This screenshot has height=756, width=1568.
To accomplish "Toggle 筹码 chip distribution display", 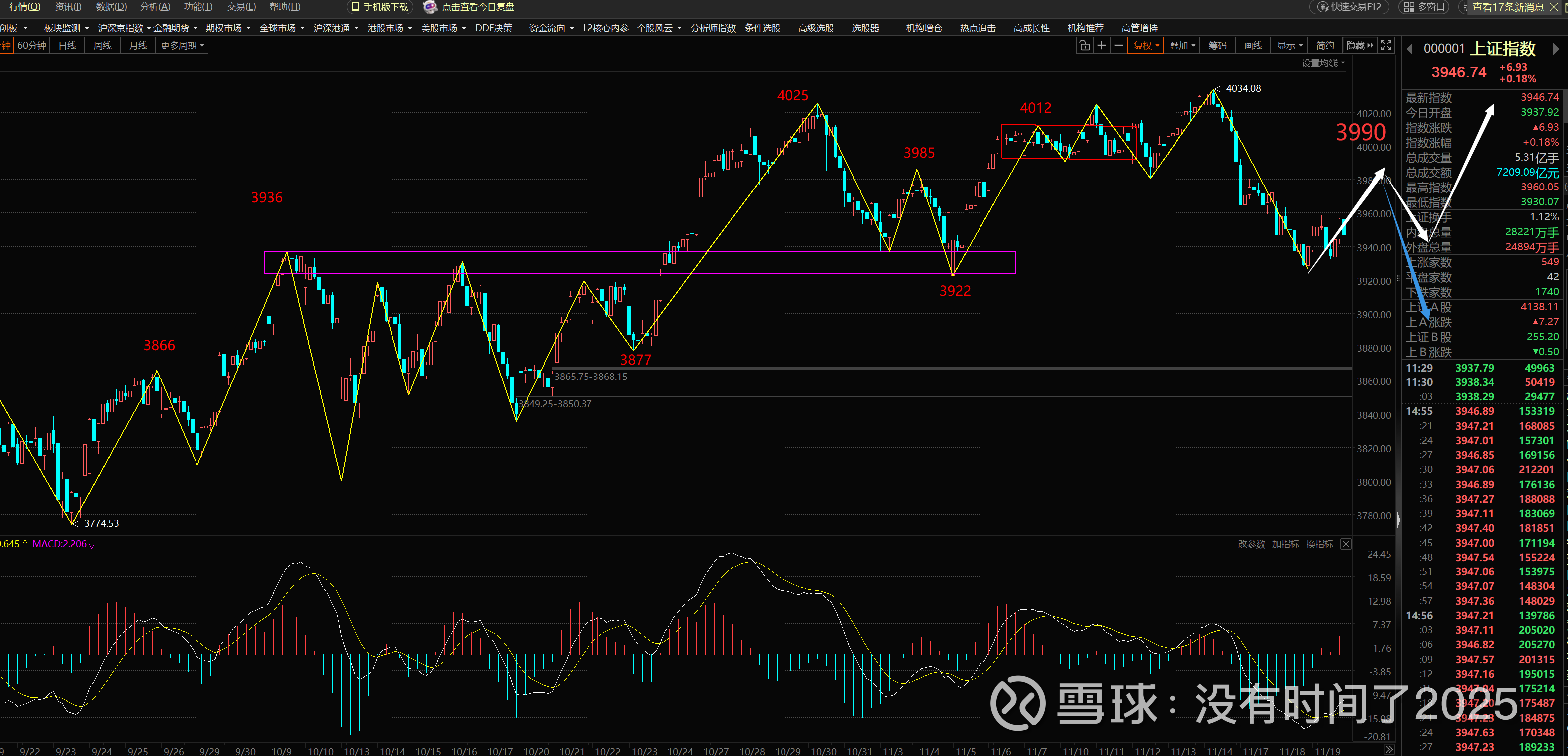I will click(x=1217, y=46).
